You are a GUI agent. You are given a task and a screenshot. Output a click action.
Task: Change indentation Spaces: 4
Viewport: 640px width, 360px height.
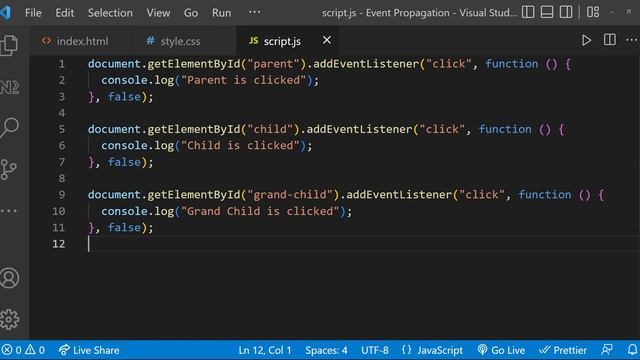326,350
